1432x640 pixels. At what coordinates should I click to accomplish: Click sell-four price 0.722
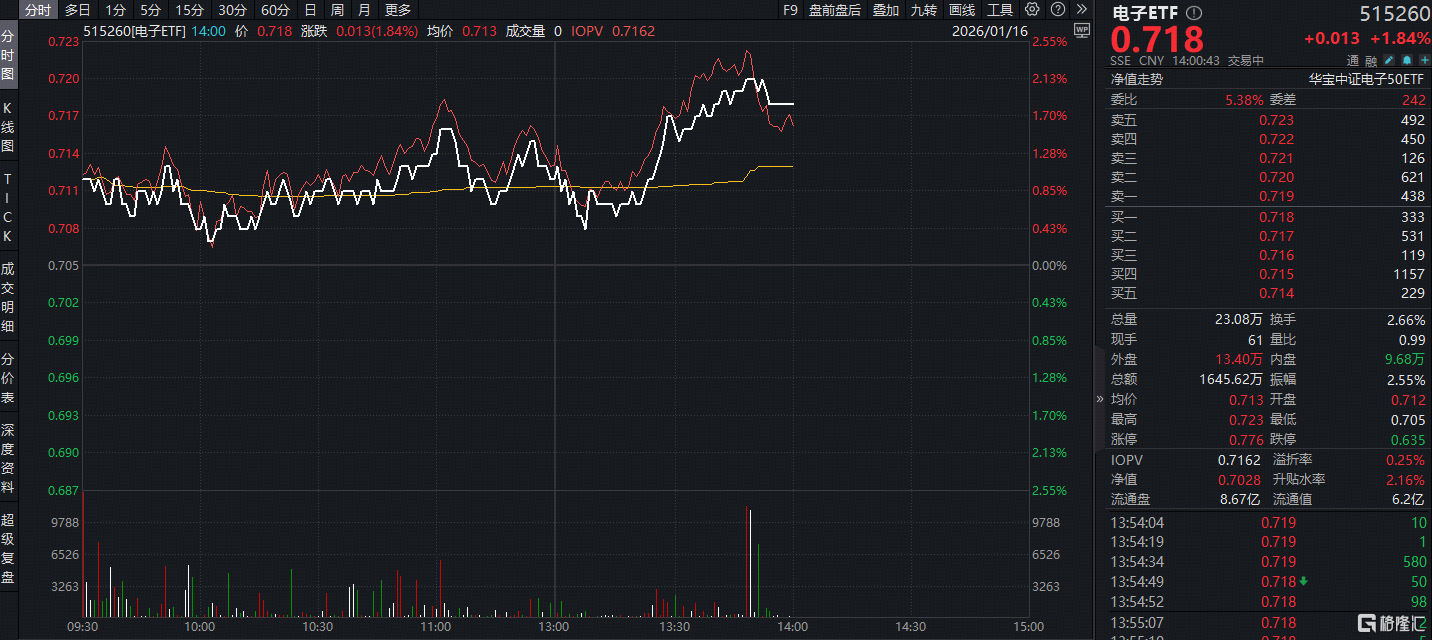click(1276, 139)
